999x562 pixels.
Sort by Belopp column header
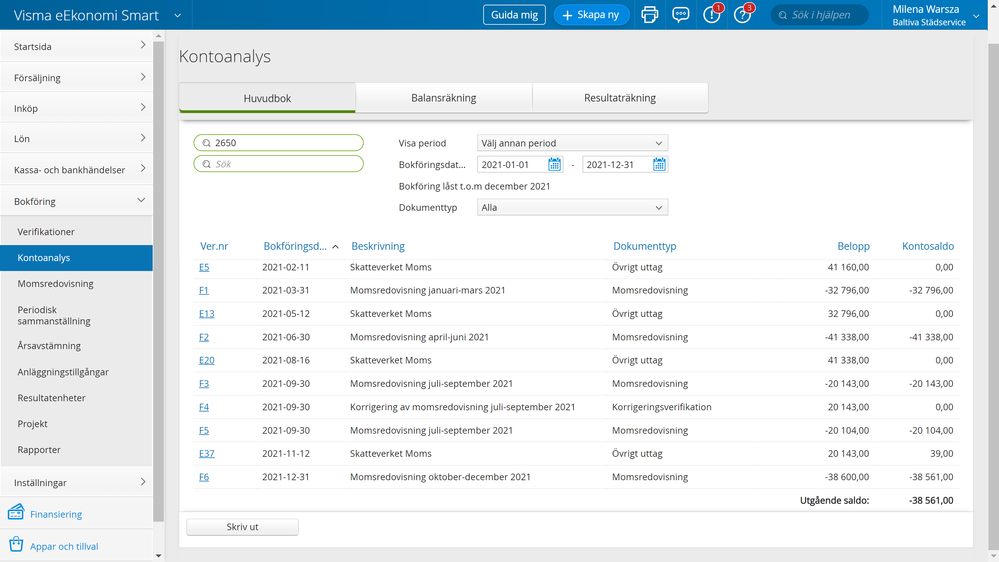(x=853, y=246)
